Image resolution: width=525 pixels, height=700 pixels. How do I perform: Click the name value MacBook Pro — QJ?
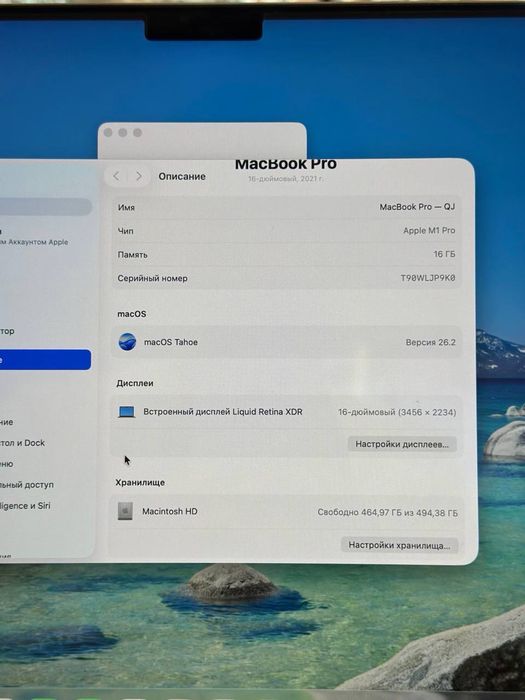pyautogui.click(x=417, y=207)
